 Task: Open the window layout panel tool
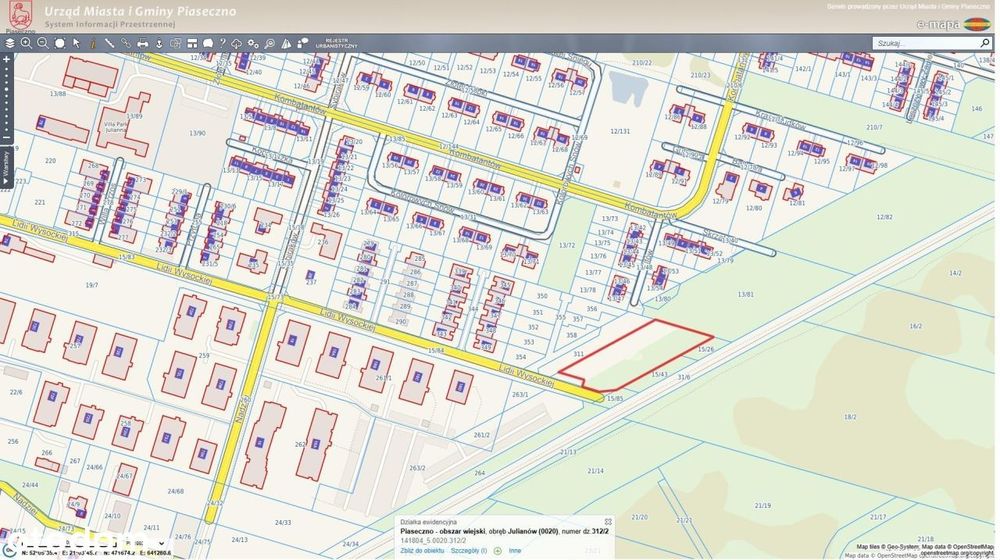click(192, 43)
